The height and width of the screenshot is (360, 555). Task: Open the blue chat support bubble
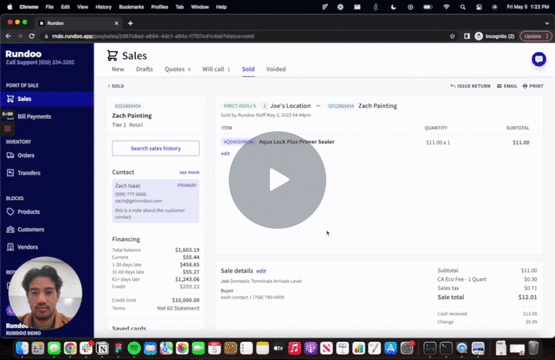539,59
